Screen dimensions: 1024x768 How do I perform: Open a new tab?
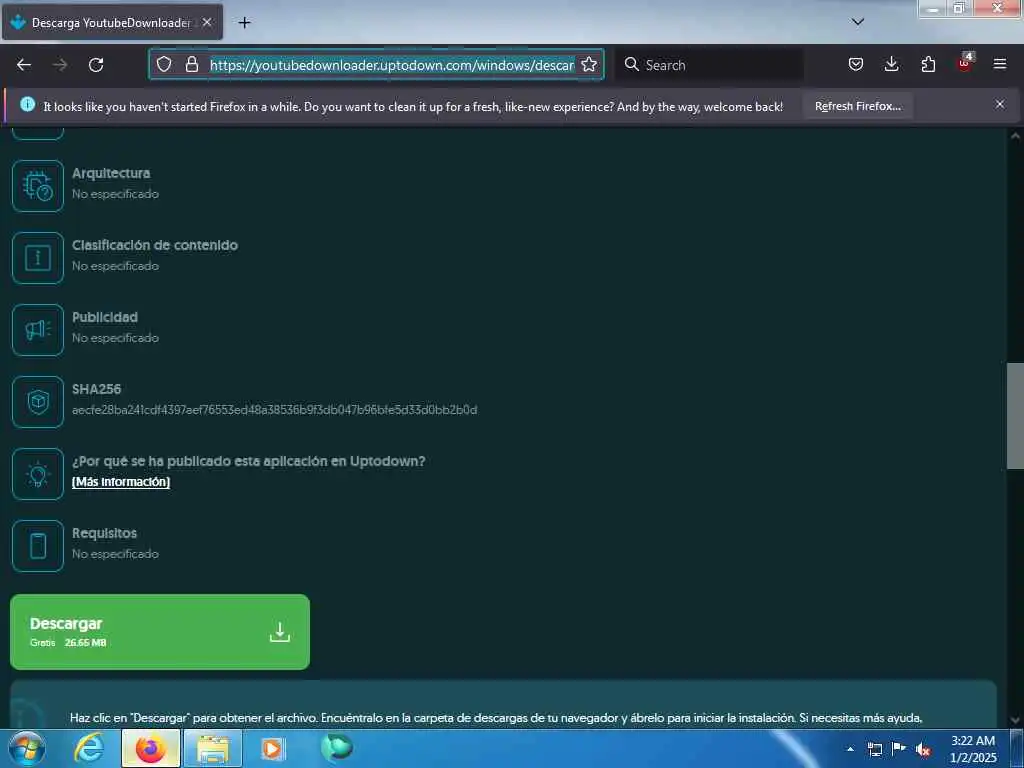click(244, 23)
